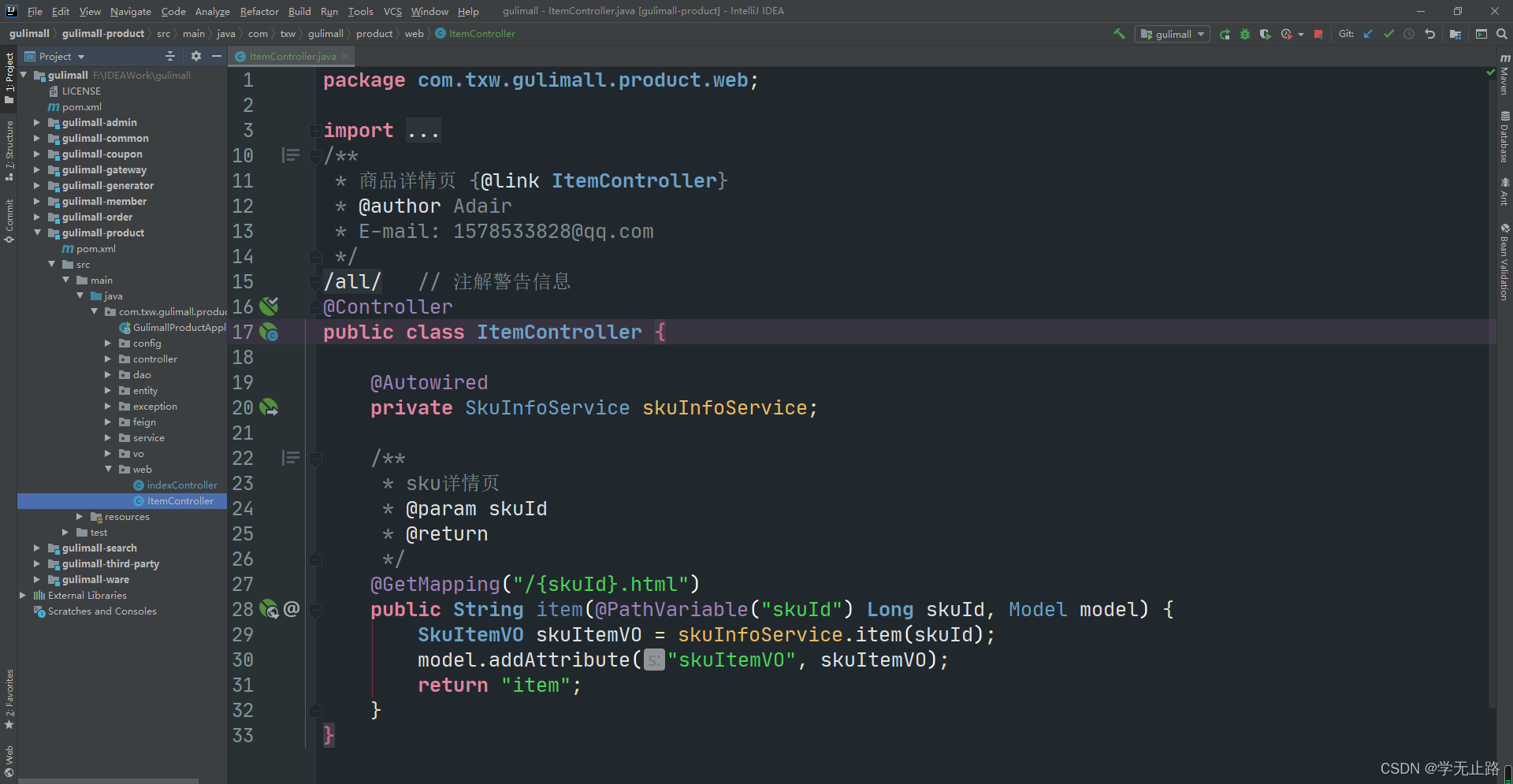Open the Bean Validation tool window
Viewport: 1513px width, 784px height.
pos(1504,262)
